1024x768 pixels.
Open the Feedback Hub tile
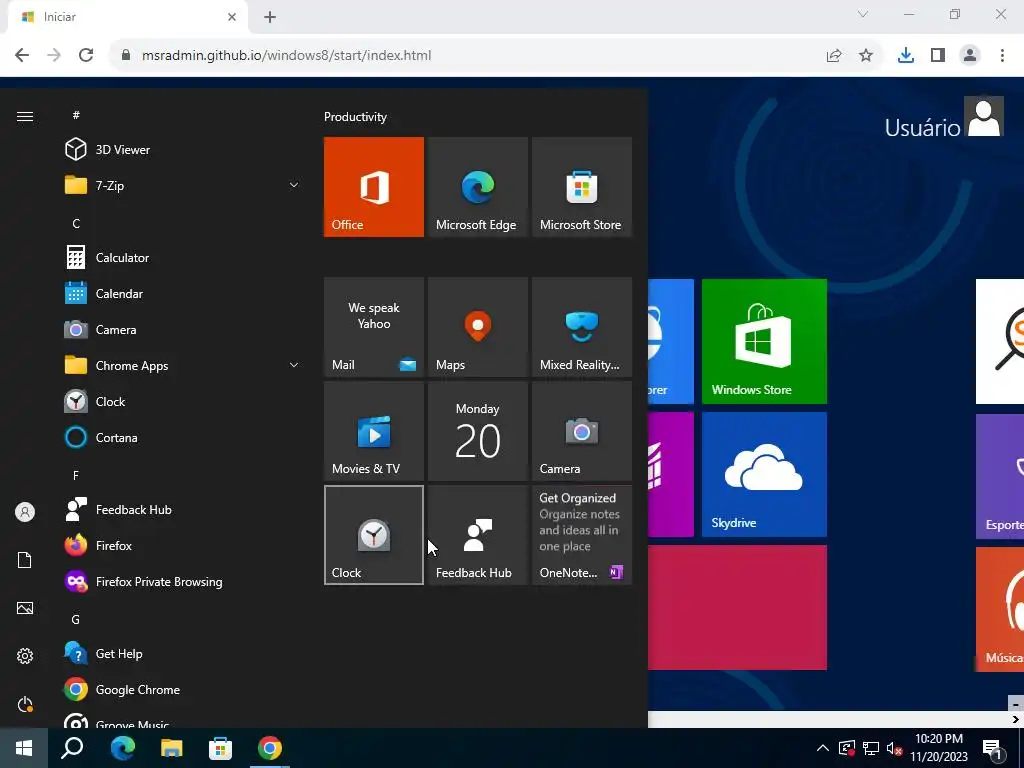(x=477, y=535)
